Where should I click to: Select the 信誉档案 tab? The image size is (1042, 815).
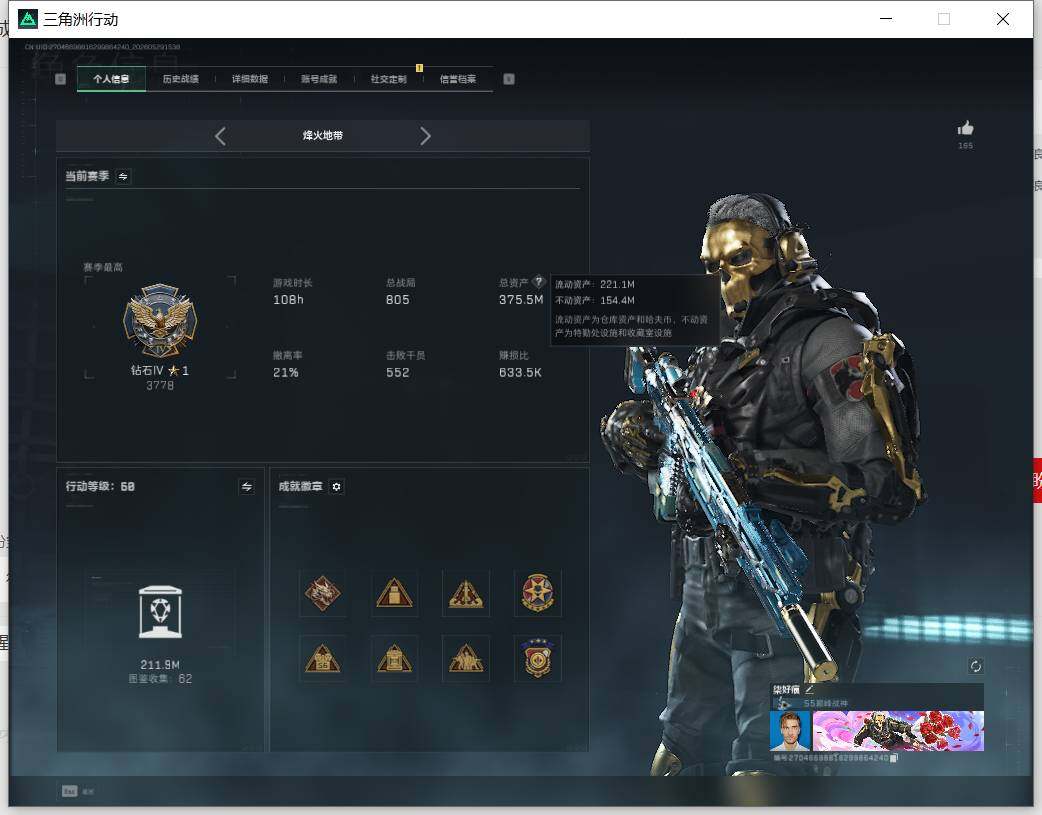point(458,79)
